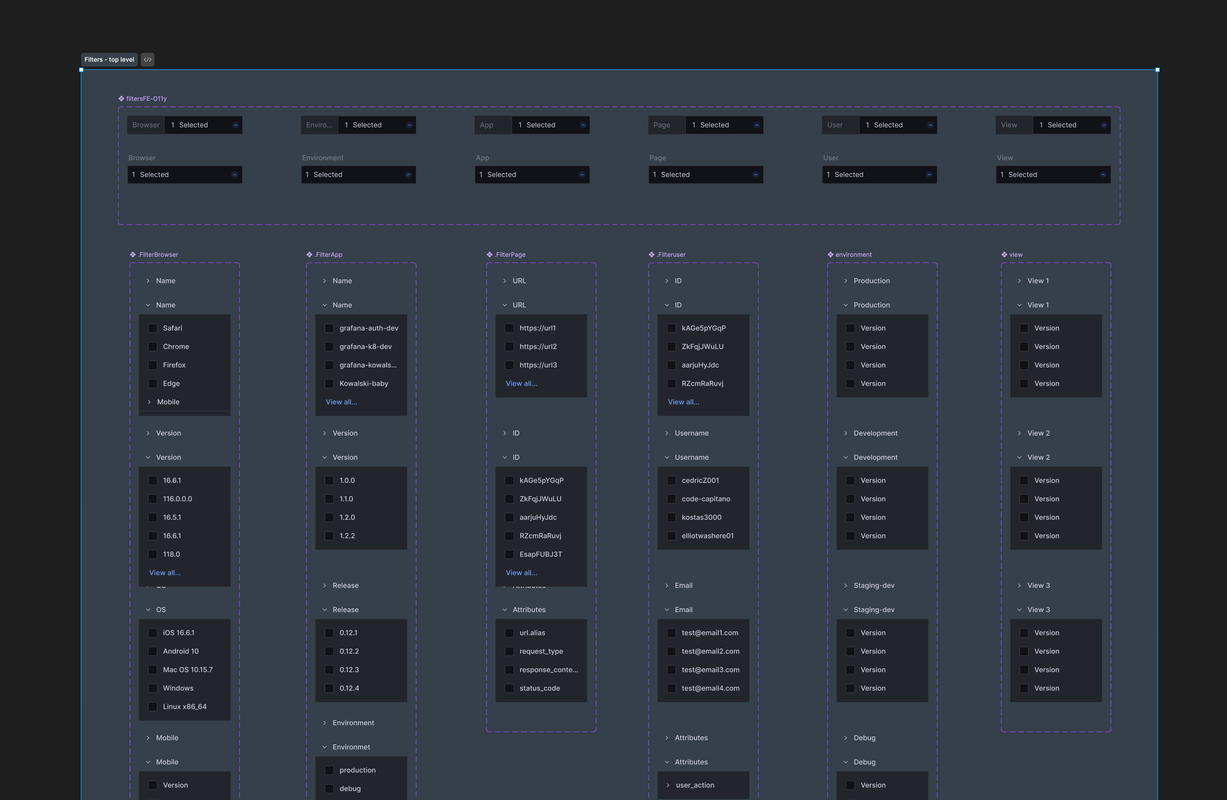This screenshot has height=800, width=1227.
Task: Collapse the expanded Email section
Action: tap(667, 610)
